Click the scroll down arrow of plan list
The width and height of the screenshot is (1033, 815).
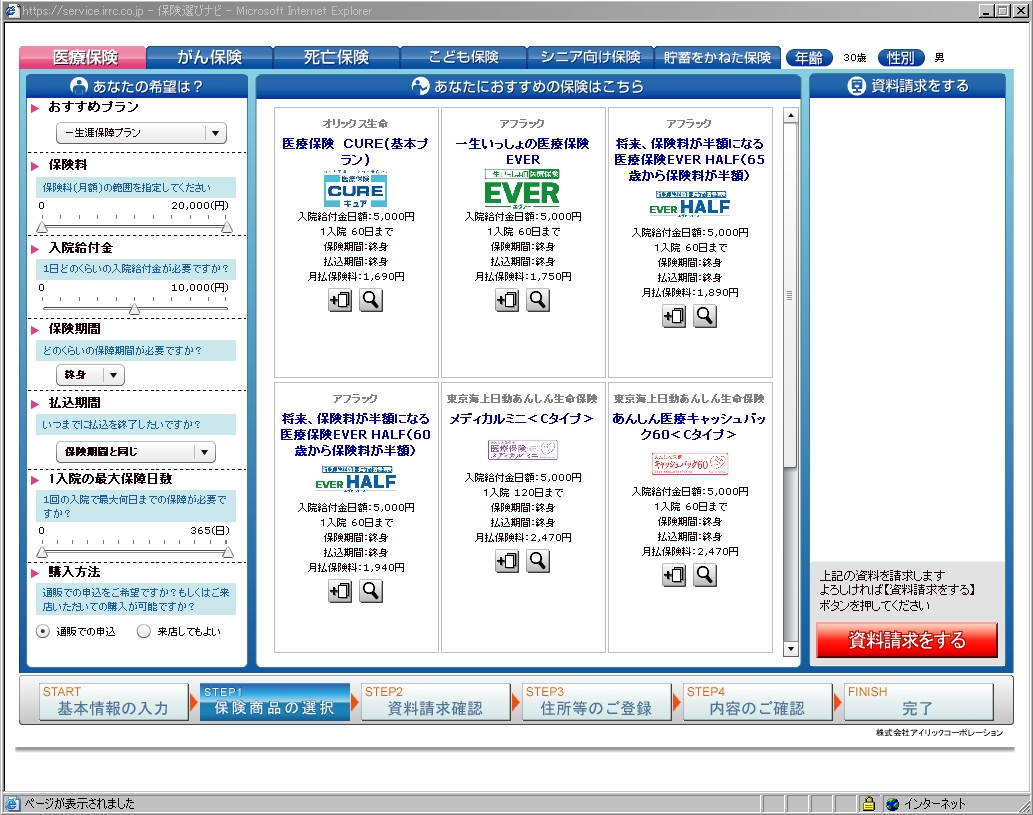coord(791,649)
